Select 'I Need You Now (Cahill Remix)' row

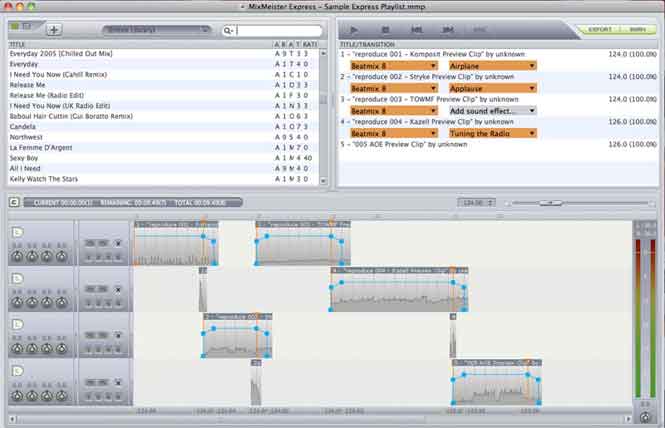[x=163, y=75]
